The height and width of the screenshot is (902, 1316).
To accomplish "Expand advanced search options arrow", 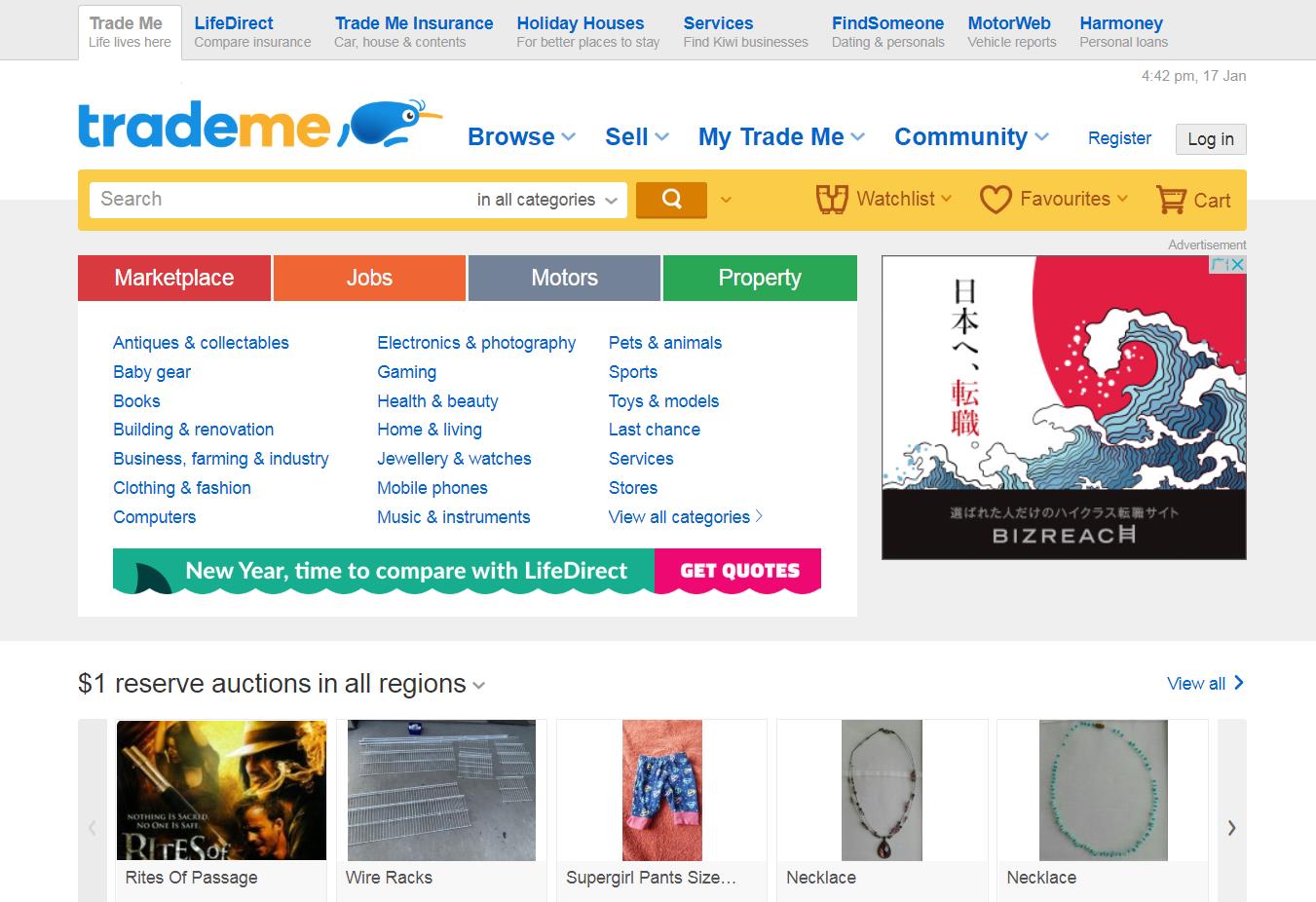I will coord(726,200).
